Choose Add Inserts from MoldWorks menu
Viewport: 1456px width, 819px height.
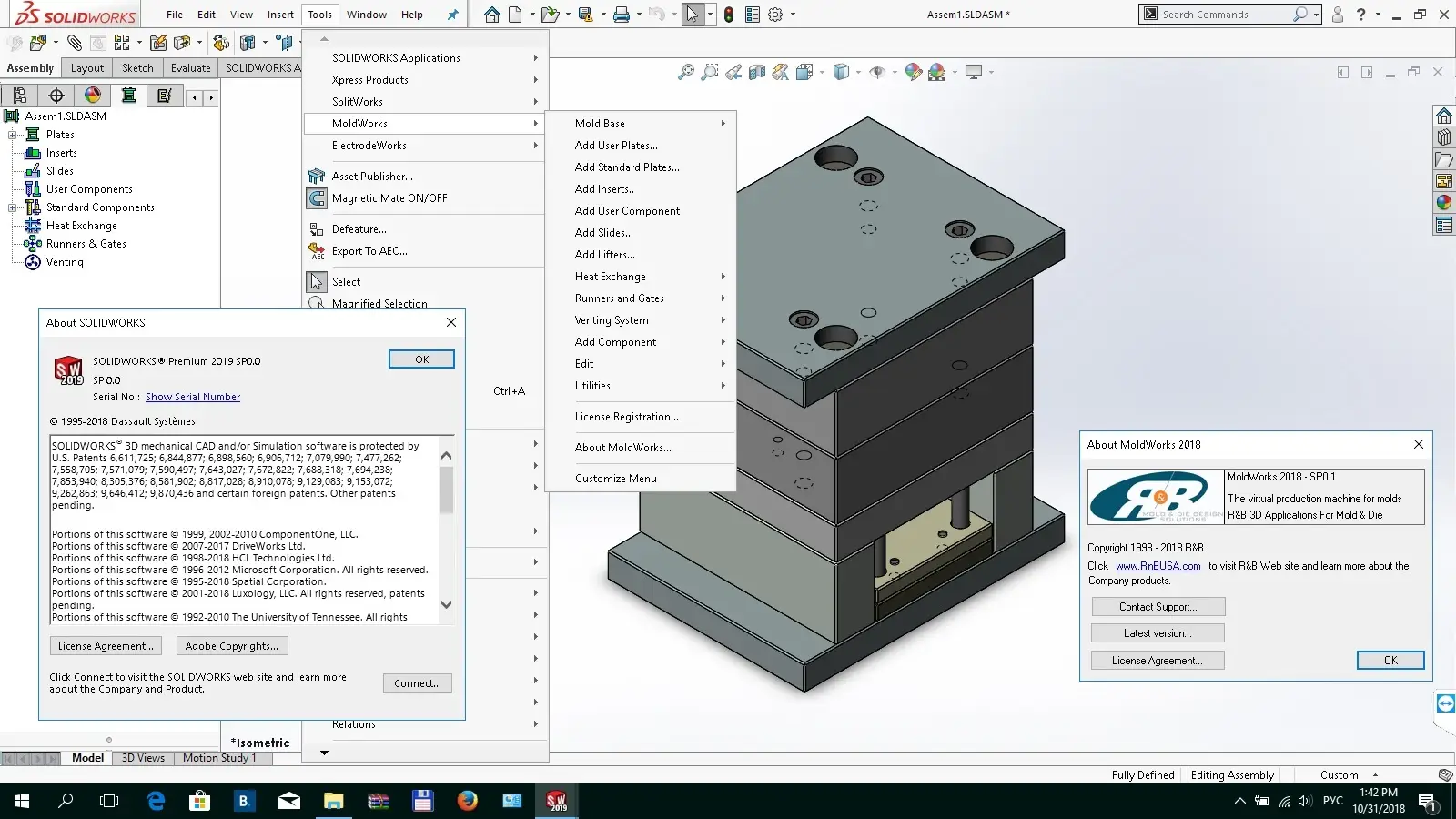(604, 189)
